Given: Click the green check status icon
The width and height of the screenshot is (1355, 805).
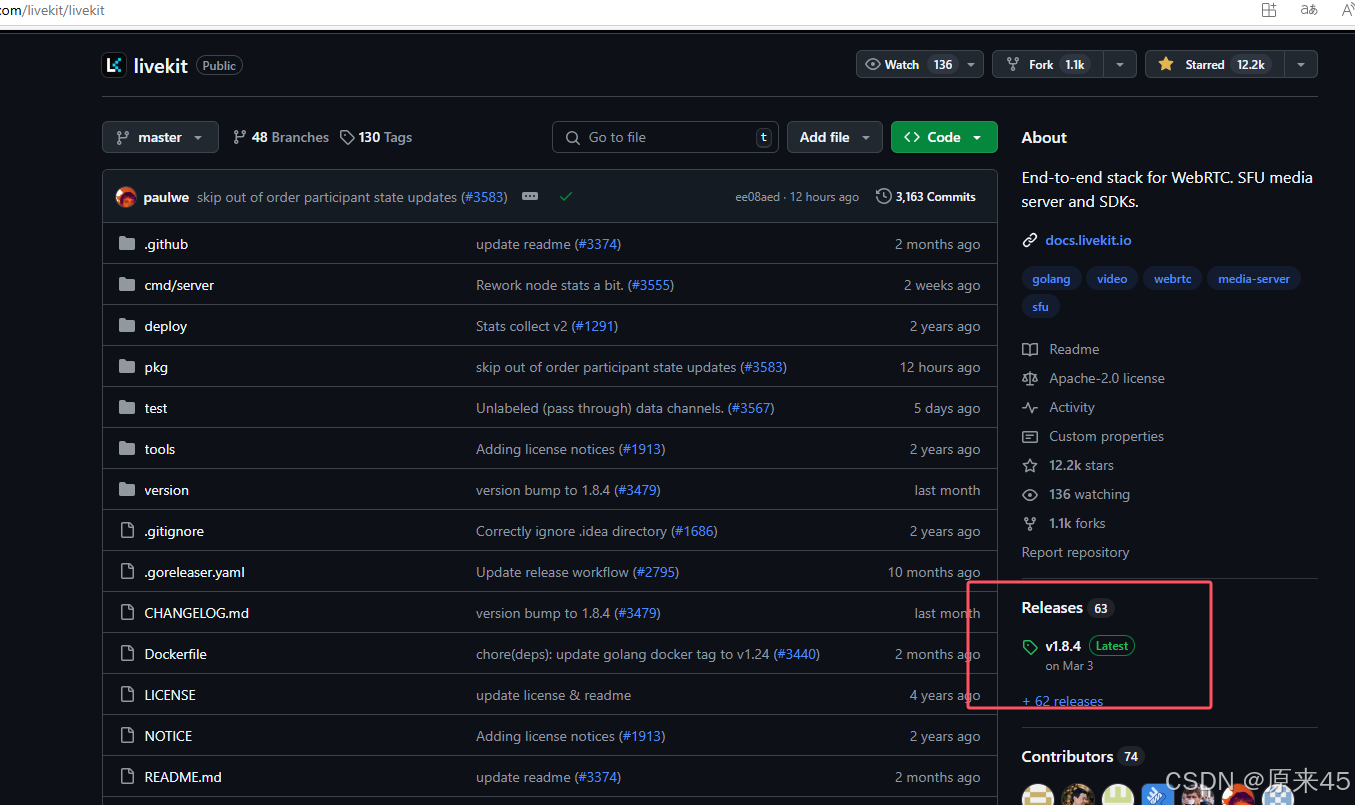Looking at the screenshot, I should (566, 197).
